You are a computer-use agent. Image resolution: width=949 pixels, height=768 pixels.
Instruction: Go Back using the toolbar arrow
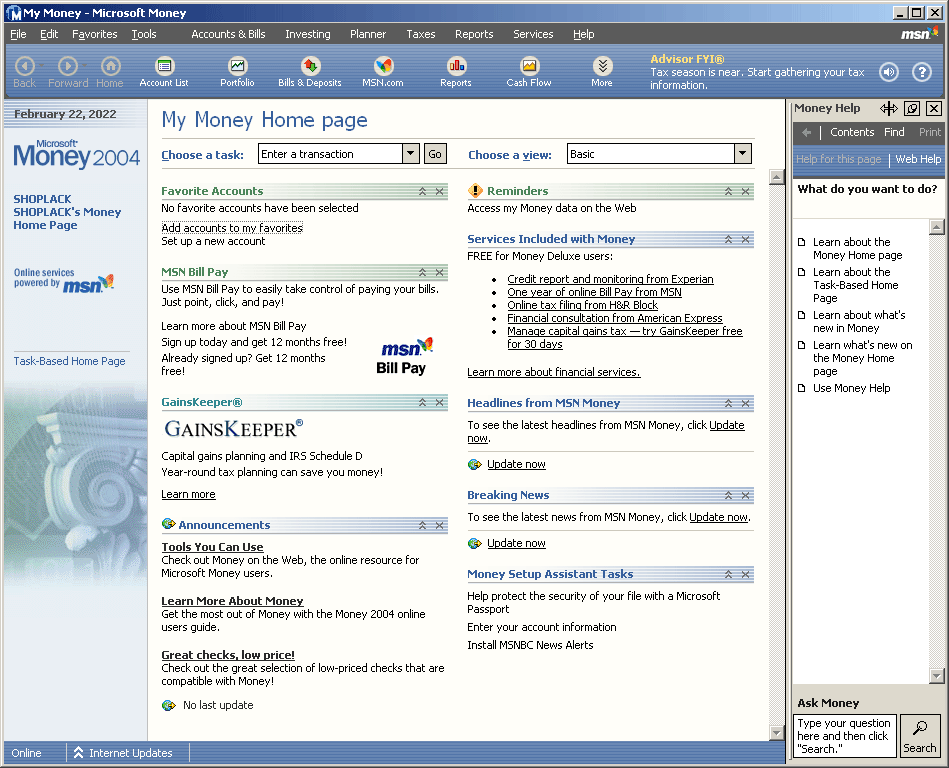click(25, 71)
